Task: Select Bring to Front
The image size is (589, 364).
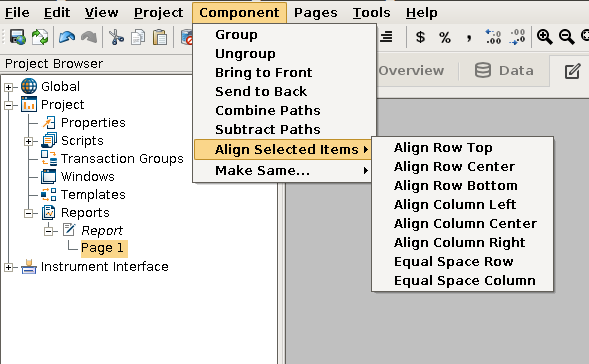Action: (x=284, y=72)
